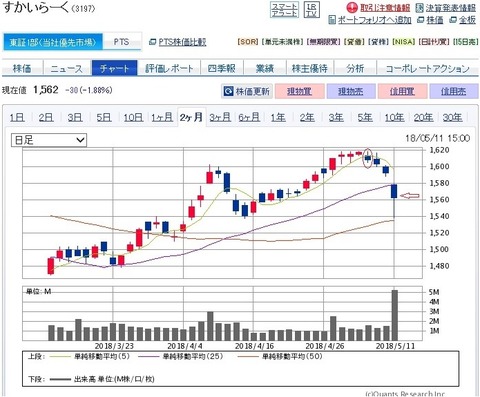Click the [単元未満株] label

282,42
